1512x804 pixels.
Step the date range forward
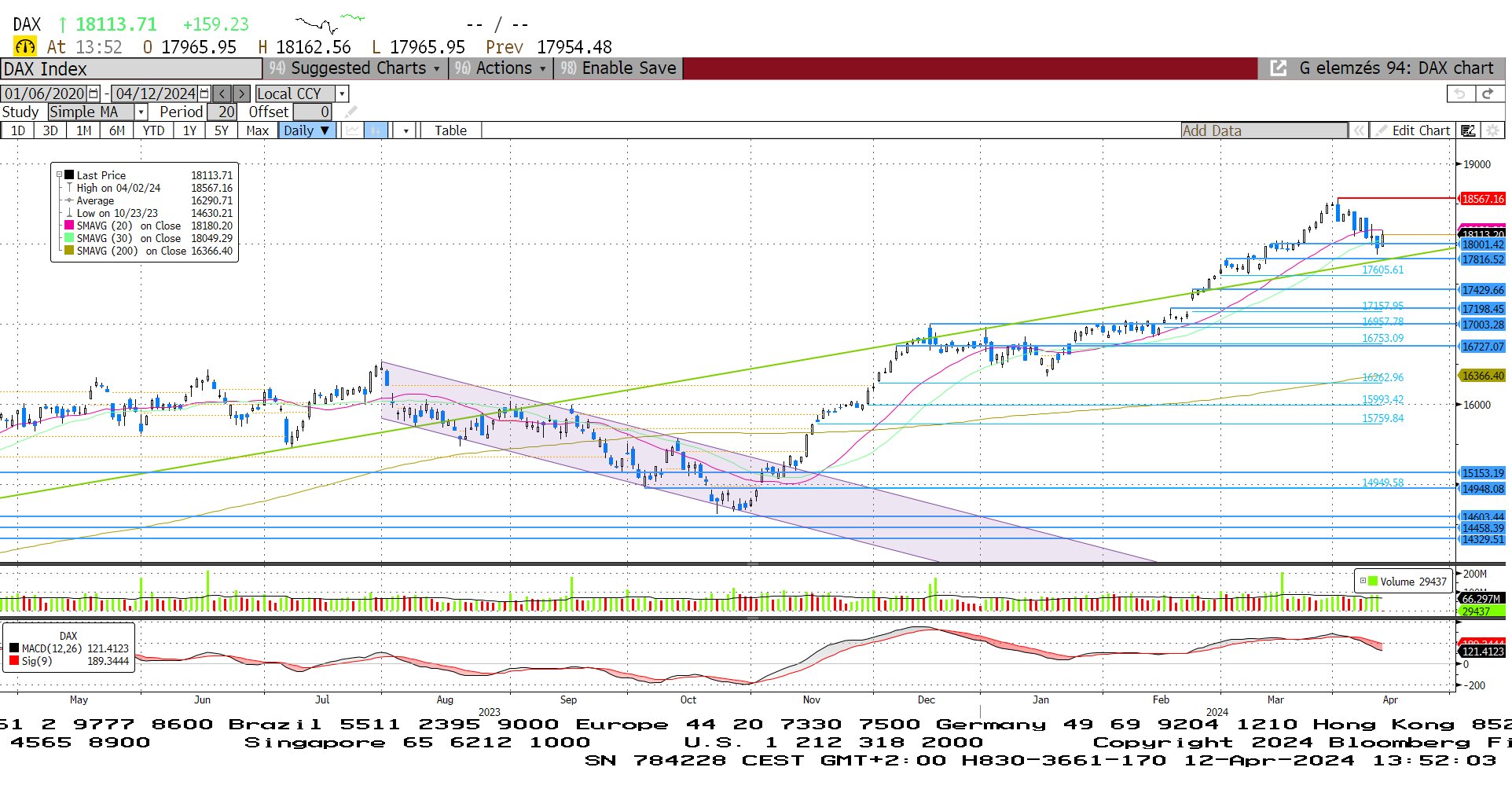click(x=242, y=94)
